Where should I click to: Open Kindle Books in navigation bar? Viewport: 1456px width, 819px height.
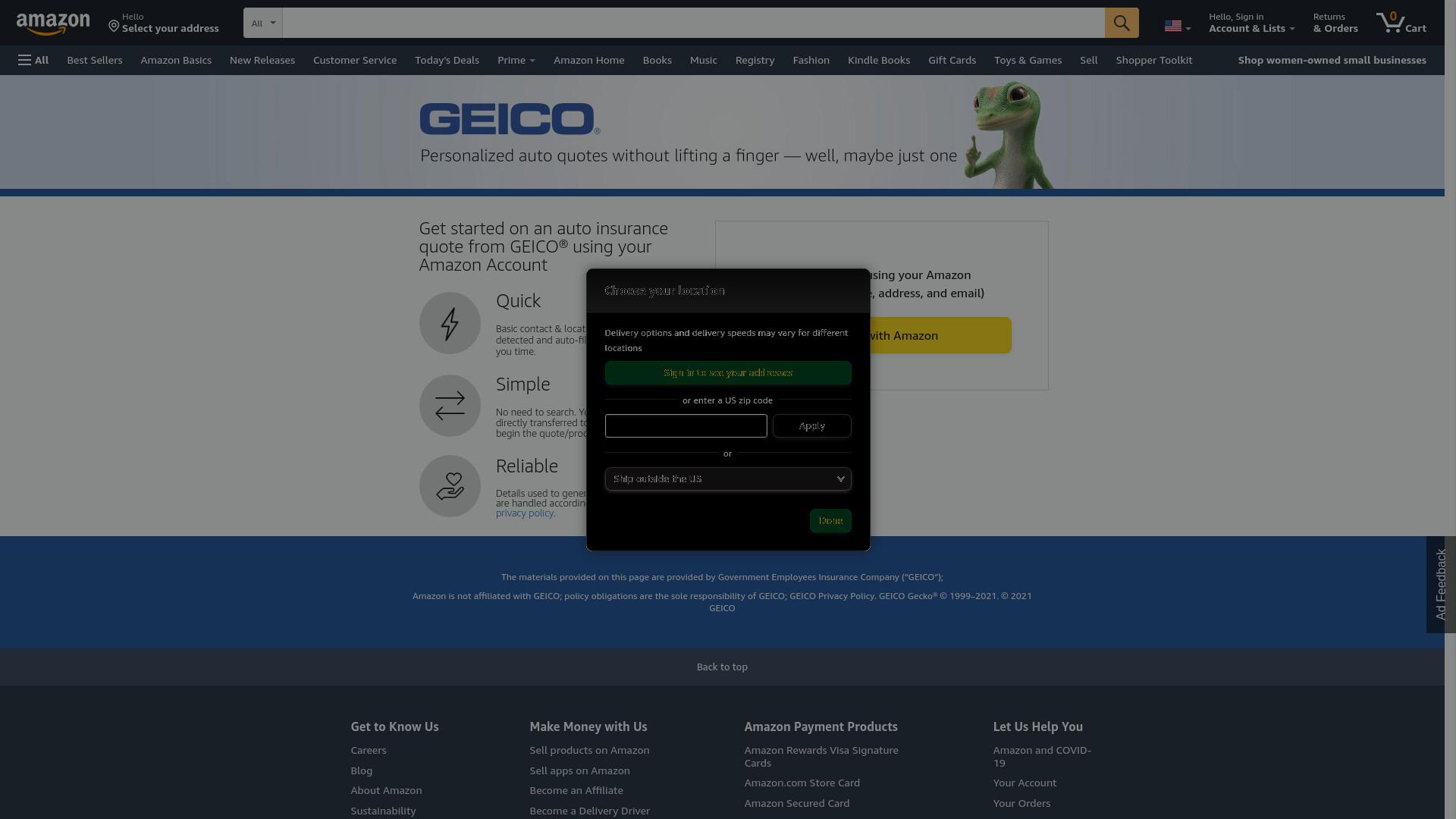(879, 60)
